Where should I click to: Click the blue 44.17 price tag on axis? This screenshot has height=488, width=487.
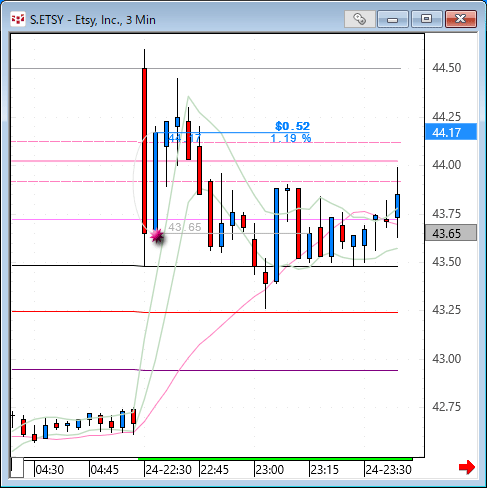[x=451, y=132]
